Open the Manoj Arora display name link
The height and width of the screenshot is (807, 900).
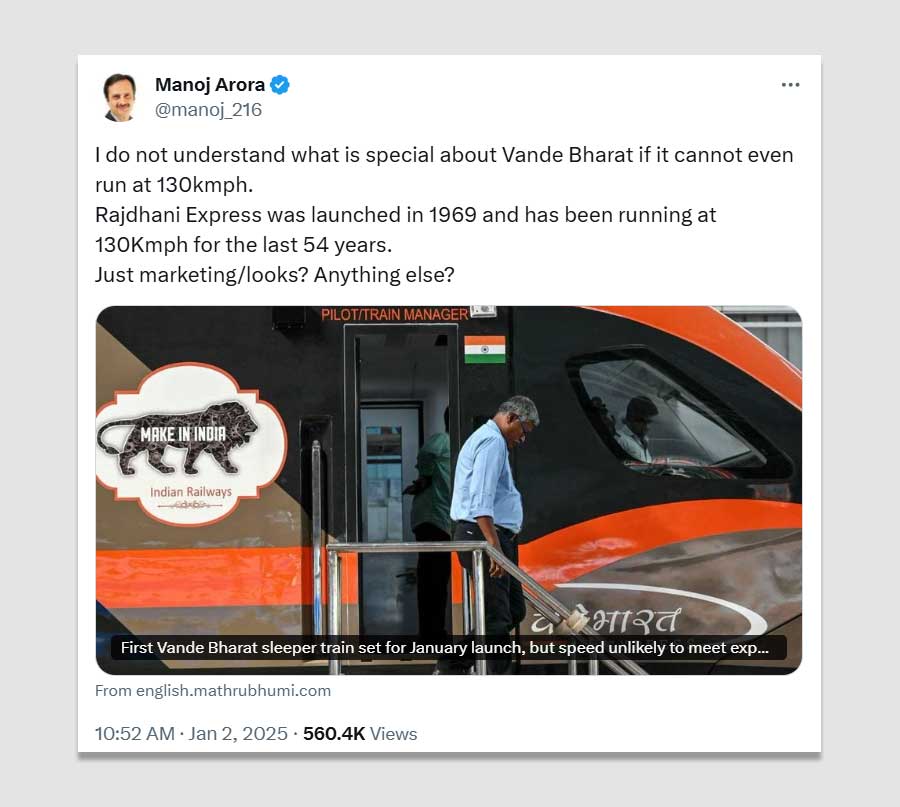(x=210, y=85)
